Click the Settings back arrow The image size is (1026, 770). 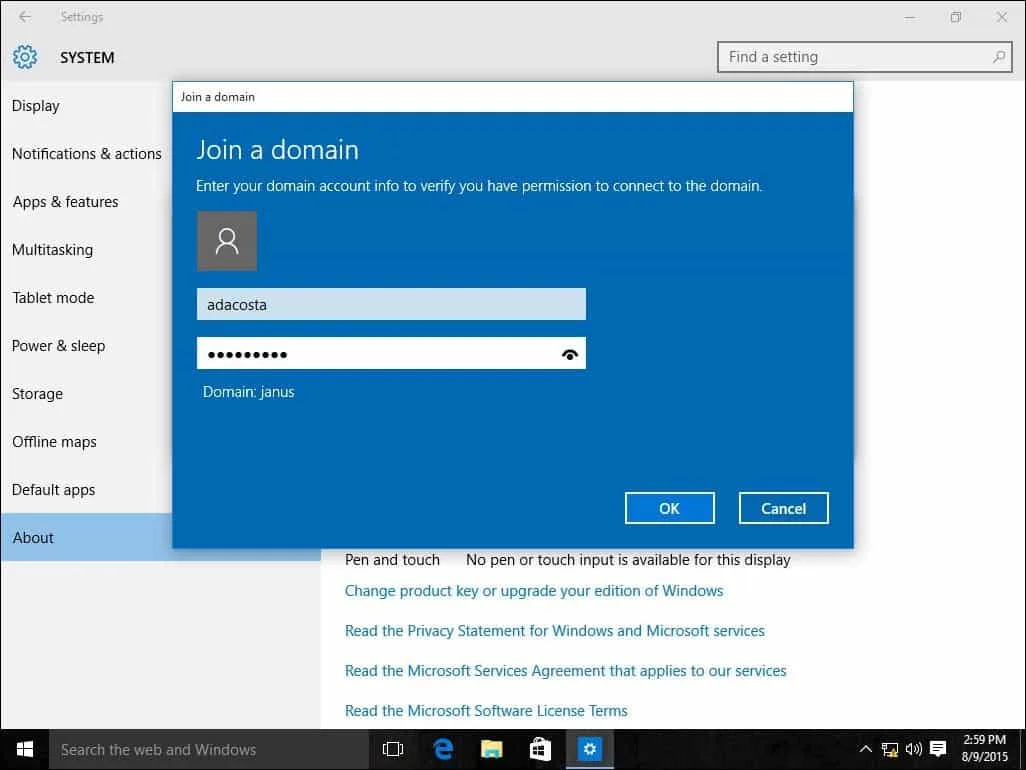pyautogui.click(x=25, y=16)
